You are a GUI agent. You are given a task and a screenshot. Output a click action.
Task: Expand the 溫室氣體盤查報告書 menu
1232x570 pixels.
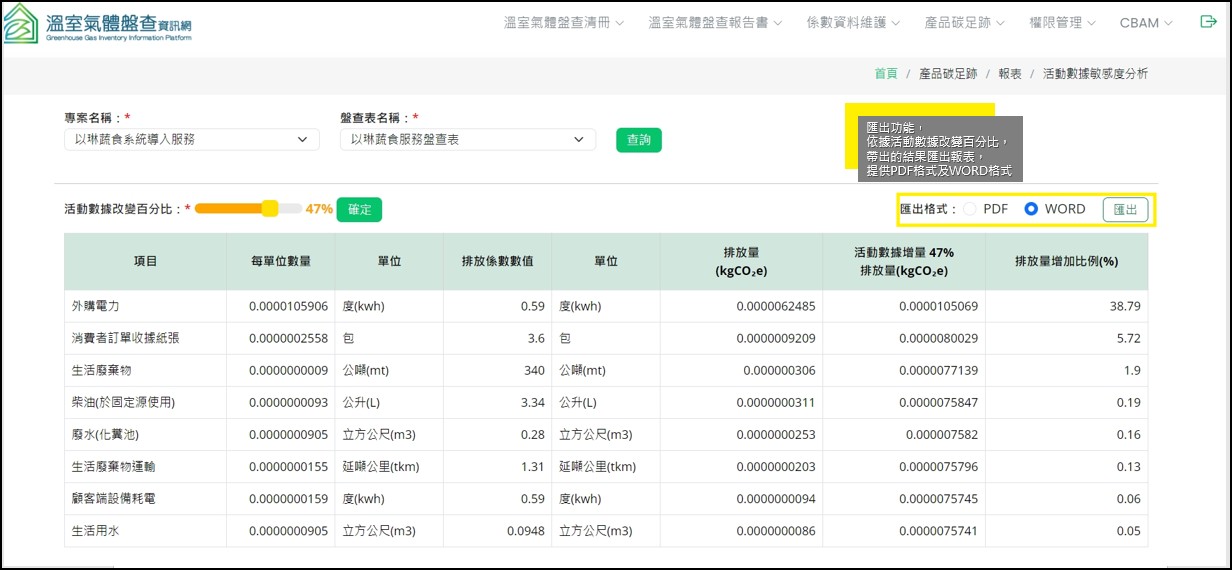pos(714,23)
